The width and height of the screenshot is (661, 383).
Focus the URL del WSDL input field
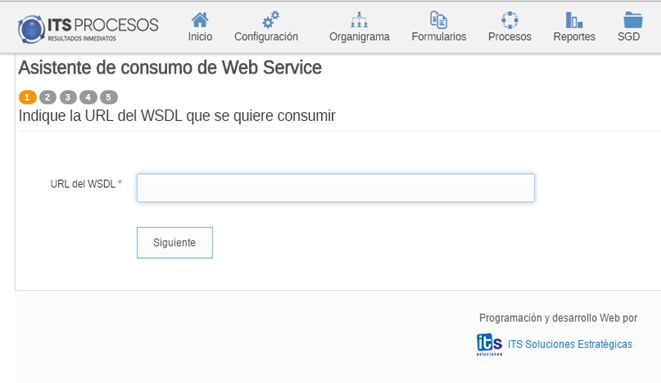pyautogui.click(x=336, y=188)
